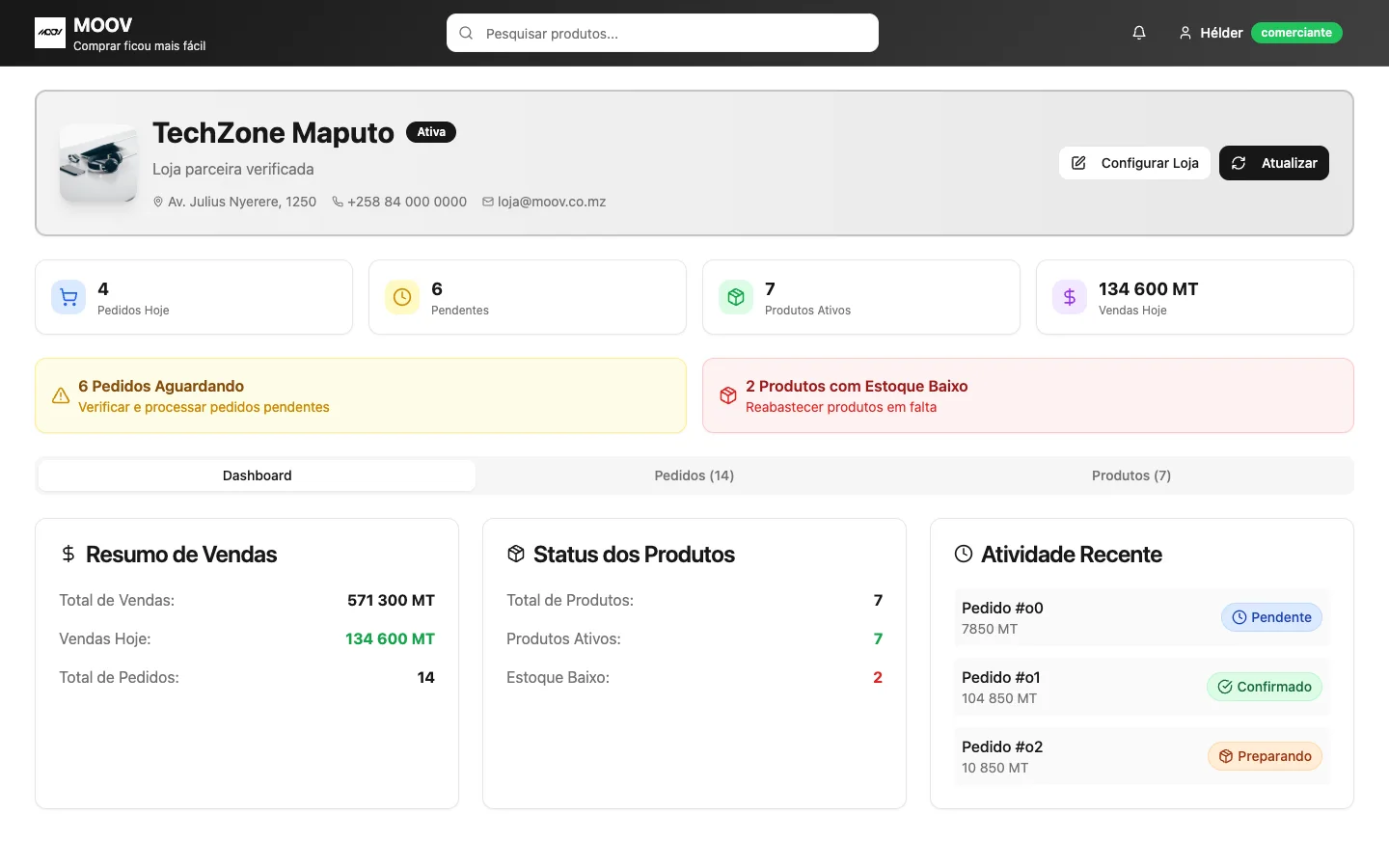Open the Produtos (7) tab
This screenshot has width=1389, height=868.
pos(1131,475)
